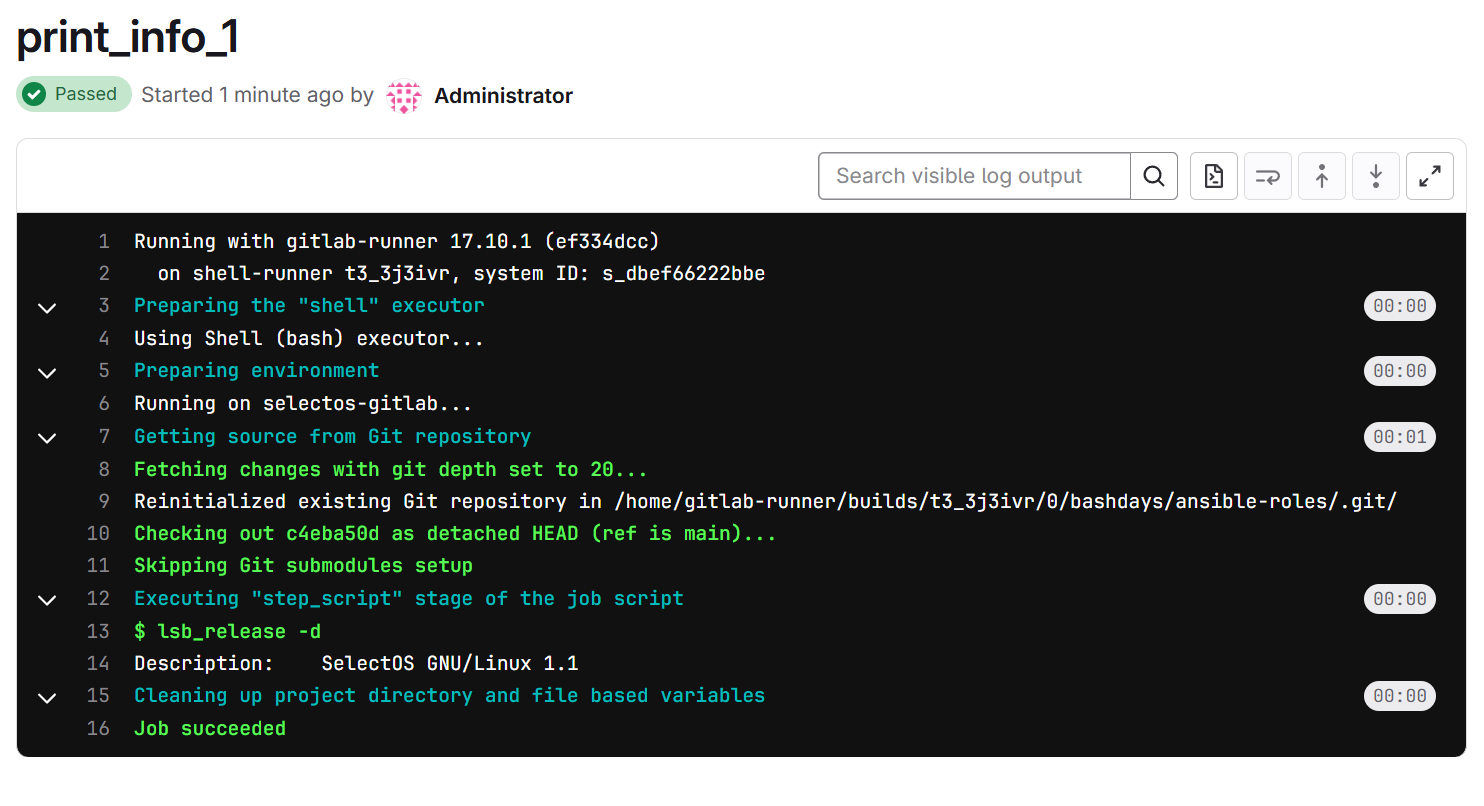This screenshot has width=1484, height=806.
Task: Collapse the Preparing environment section
Action: coord(47,372)
